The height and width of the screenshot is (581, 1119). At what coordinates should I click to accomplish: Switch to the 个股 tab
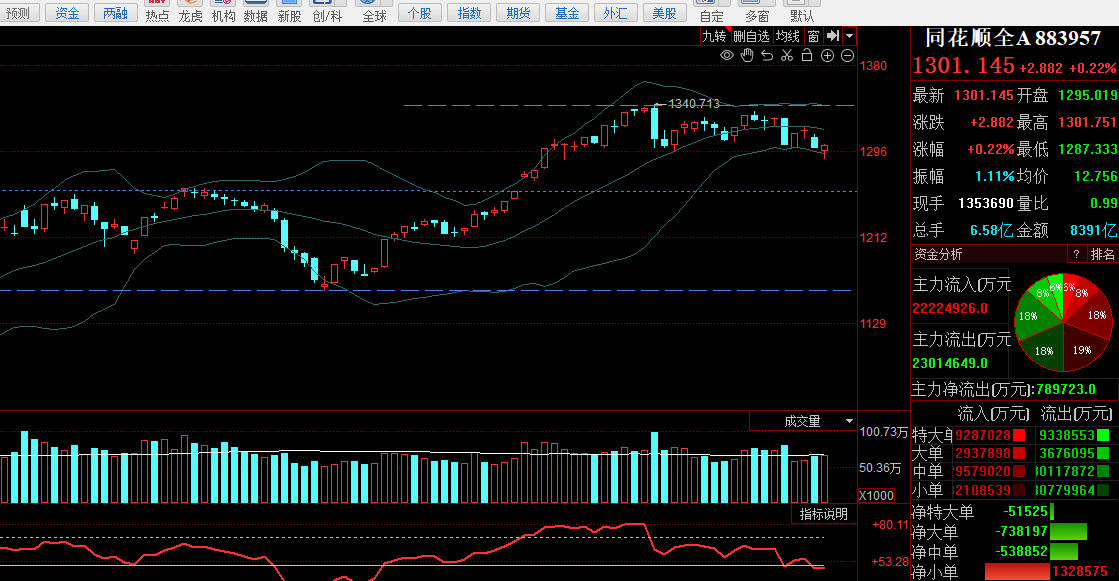[x=420, y=13]
